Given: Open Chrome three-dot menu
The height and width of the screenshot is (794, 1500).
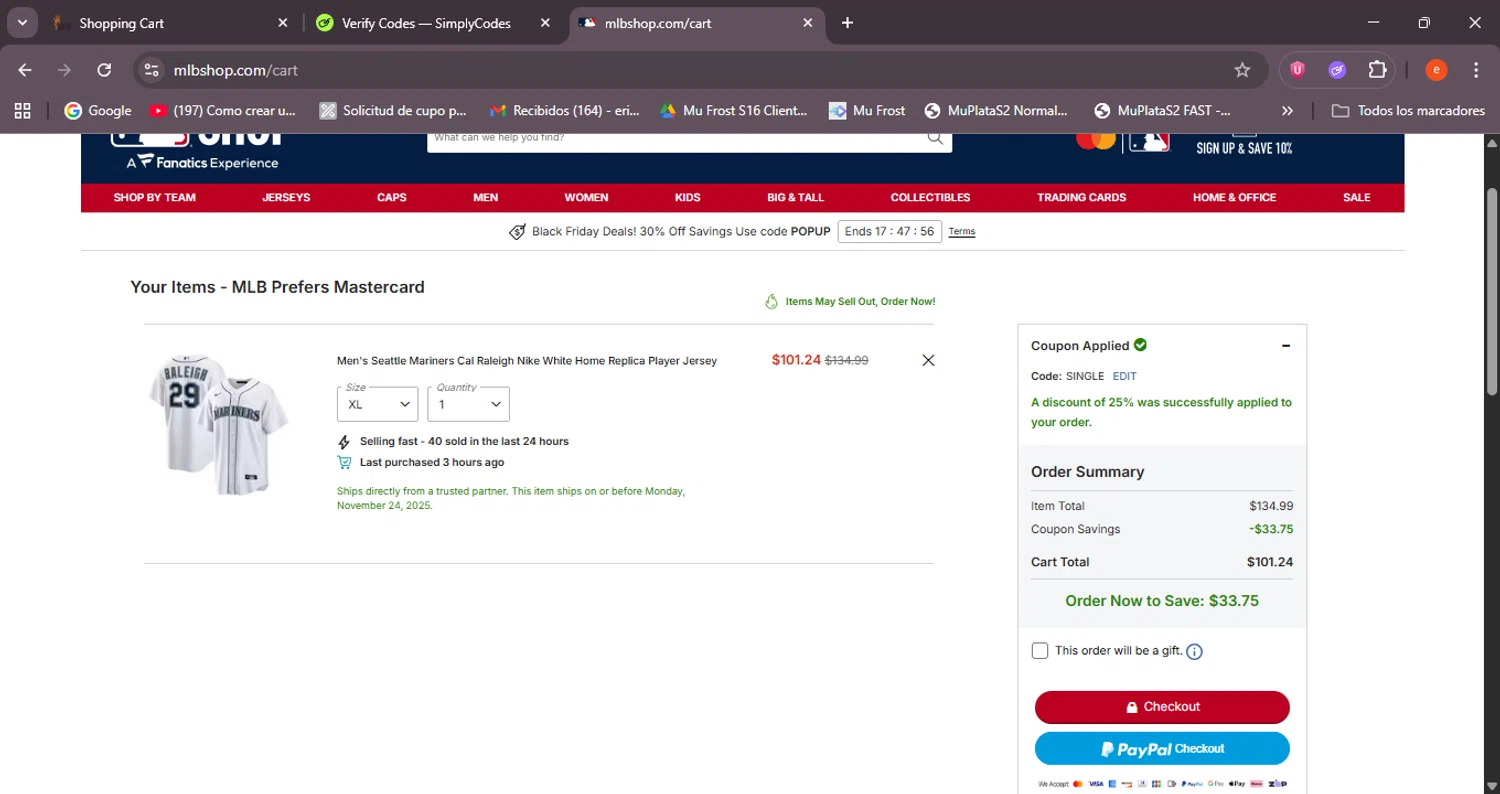Looking at the screenshot, I should 1476,70.
